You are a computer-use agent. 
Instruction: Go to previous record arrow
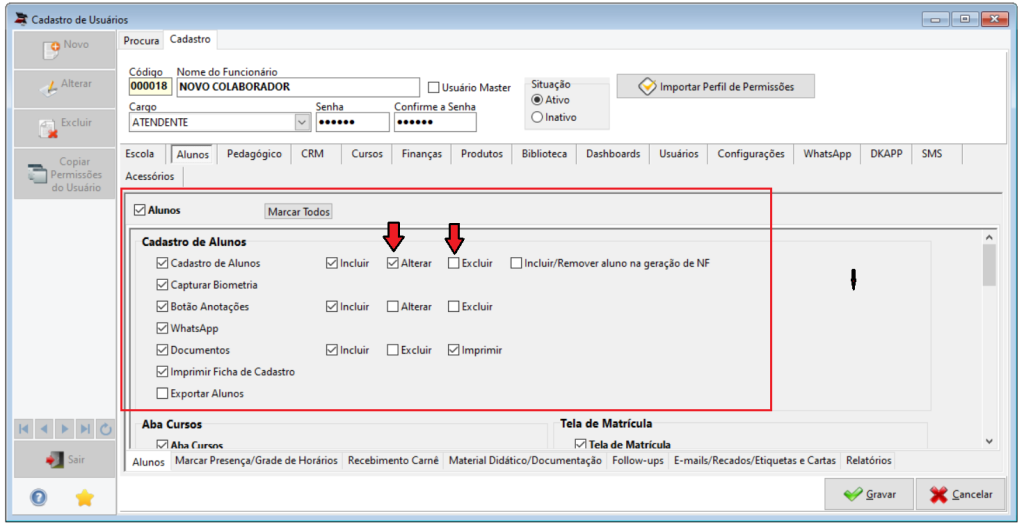(44, 429)
